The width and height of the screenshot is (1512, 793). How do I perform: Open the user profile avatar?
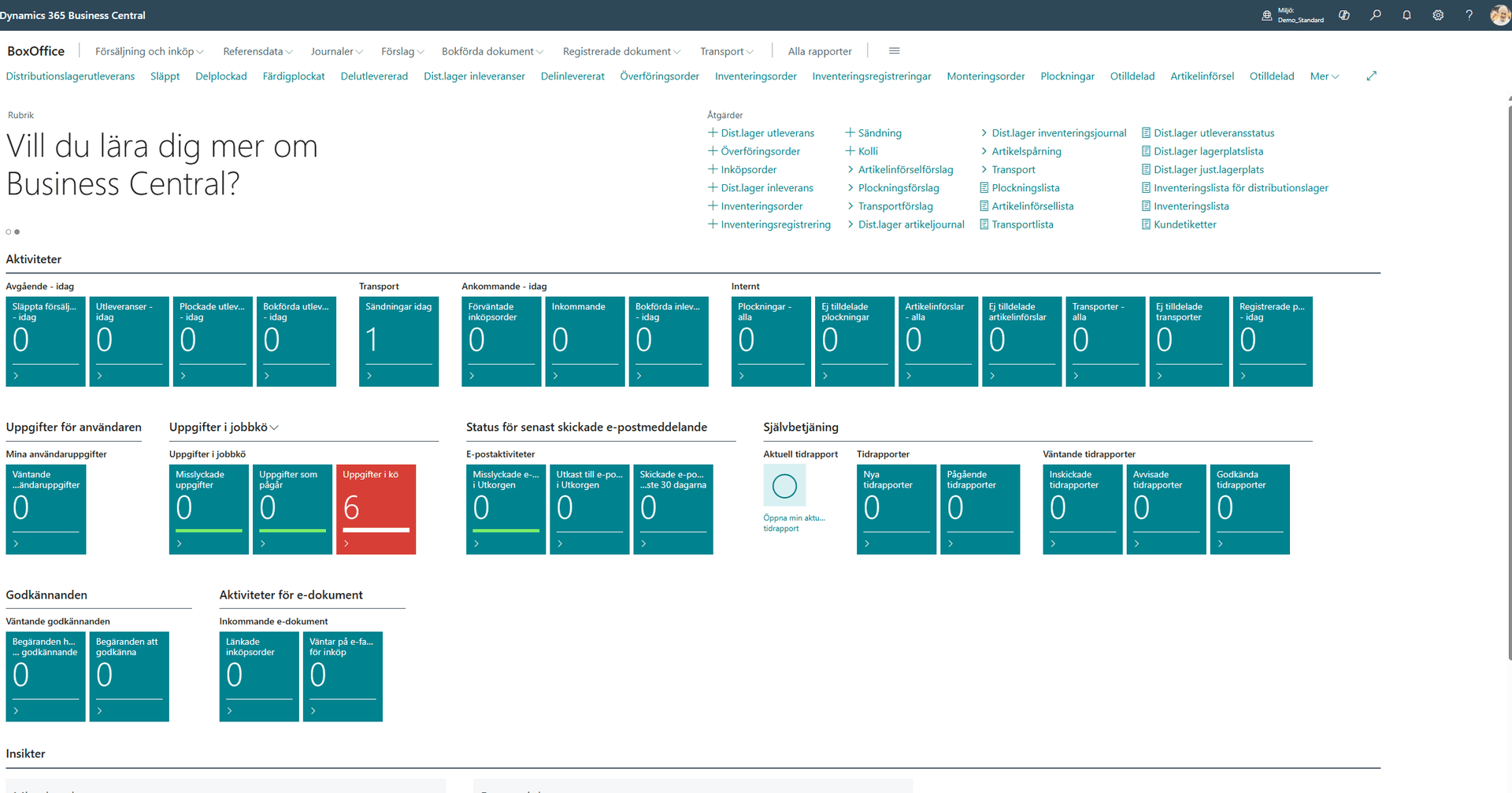tap(1500, 15)
